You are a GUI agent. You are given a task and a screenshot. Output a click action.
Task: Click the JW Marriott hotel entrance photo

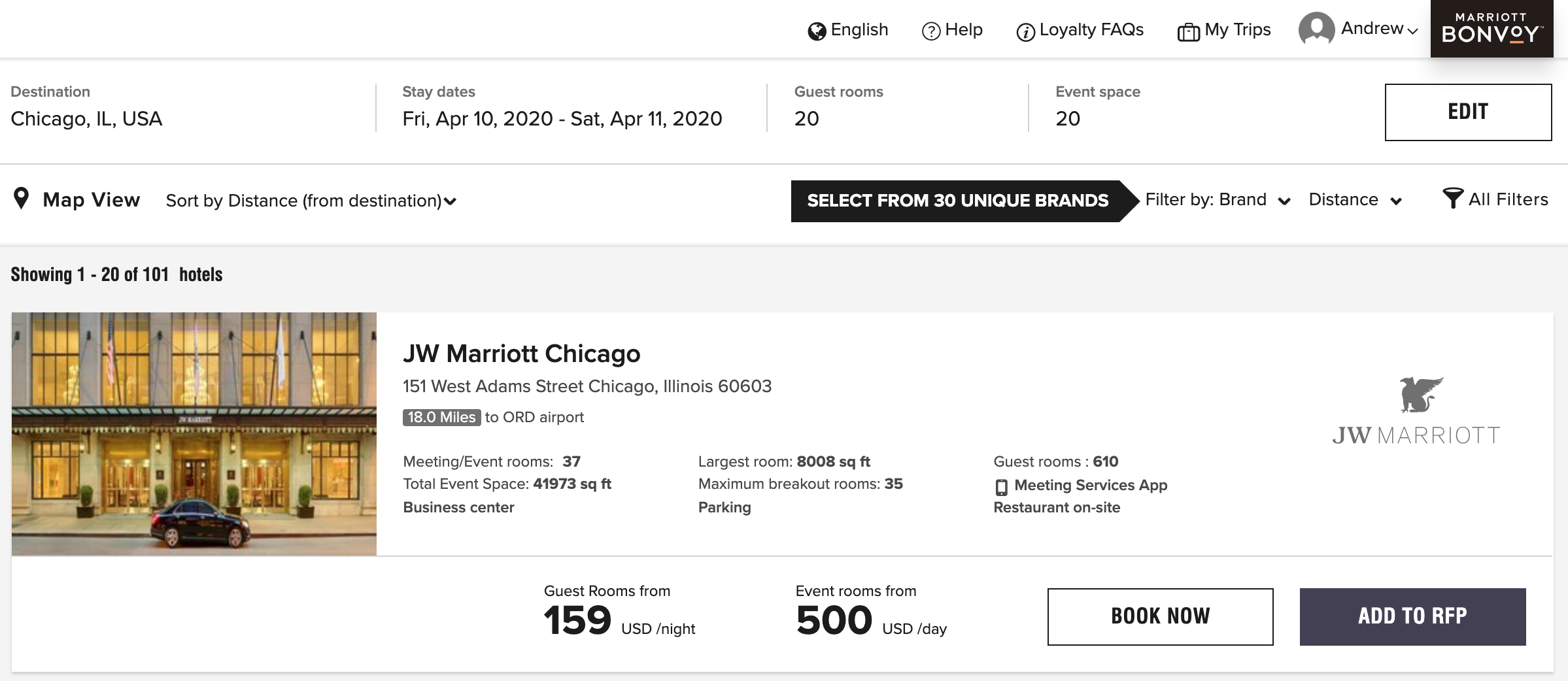pyautogui.click(x=194, y=434)
